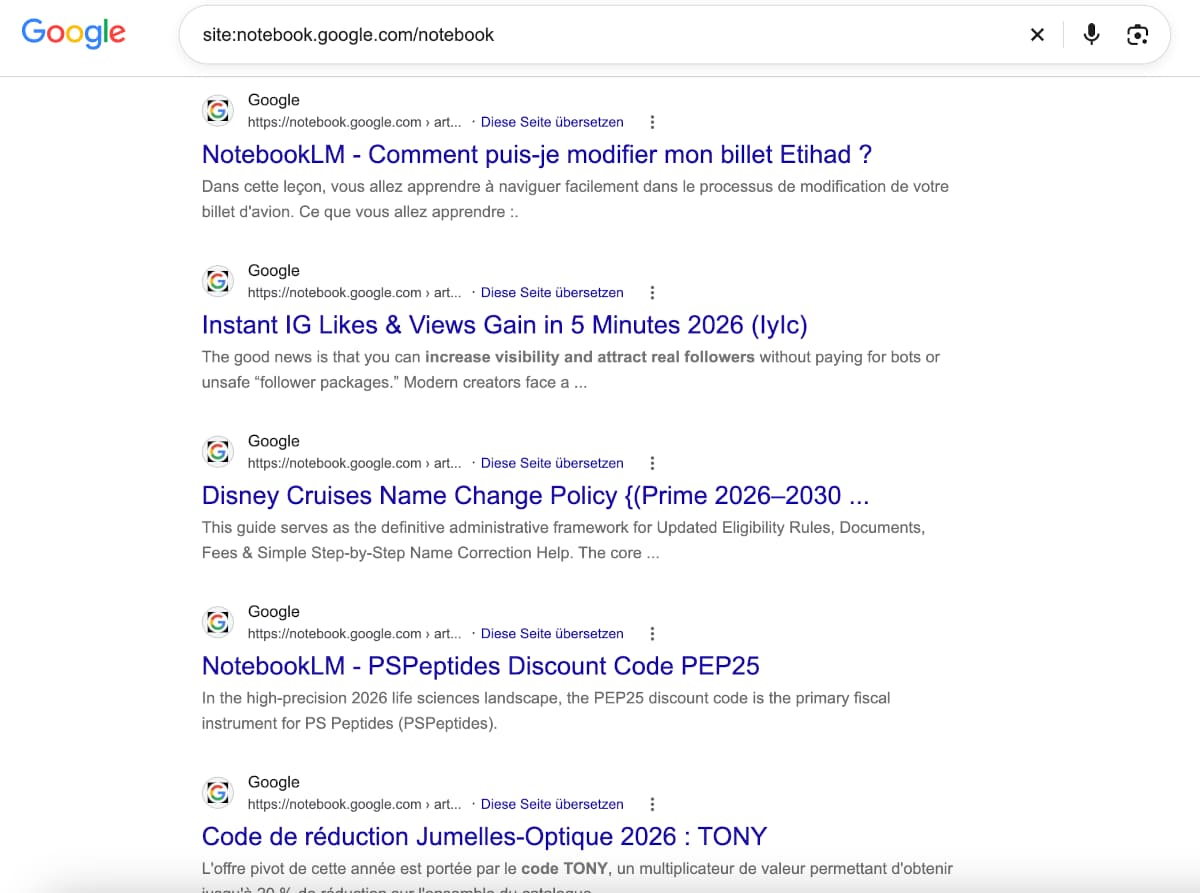The image size is (1200, 893).
Task: Click the notebook.google.com URL above Jumelles-Optique result
Action: coord(355,804)
